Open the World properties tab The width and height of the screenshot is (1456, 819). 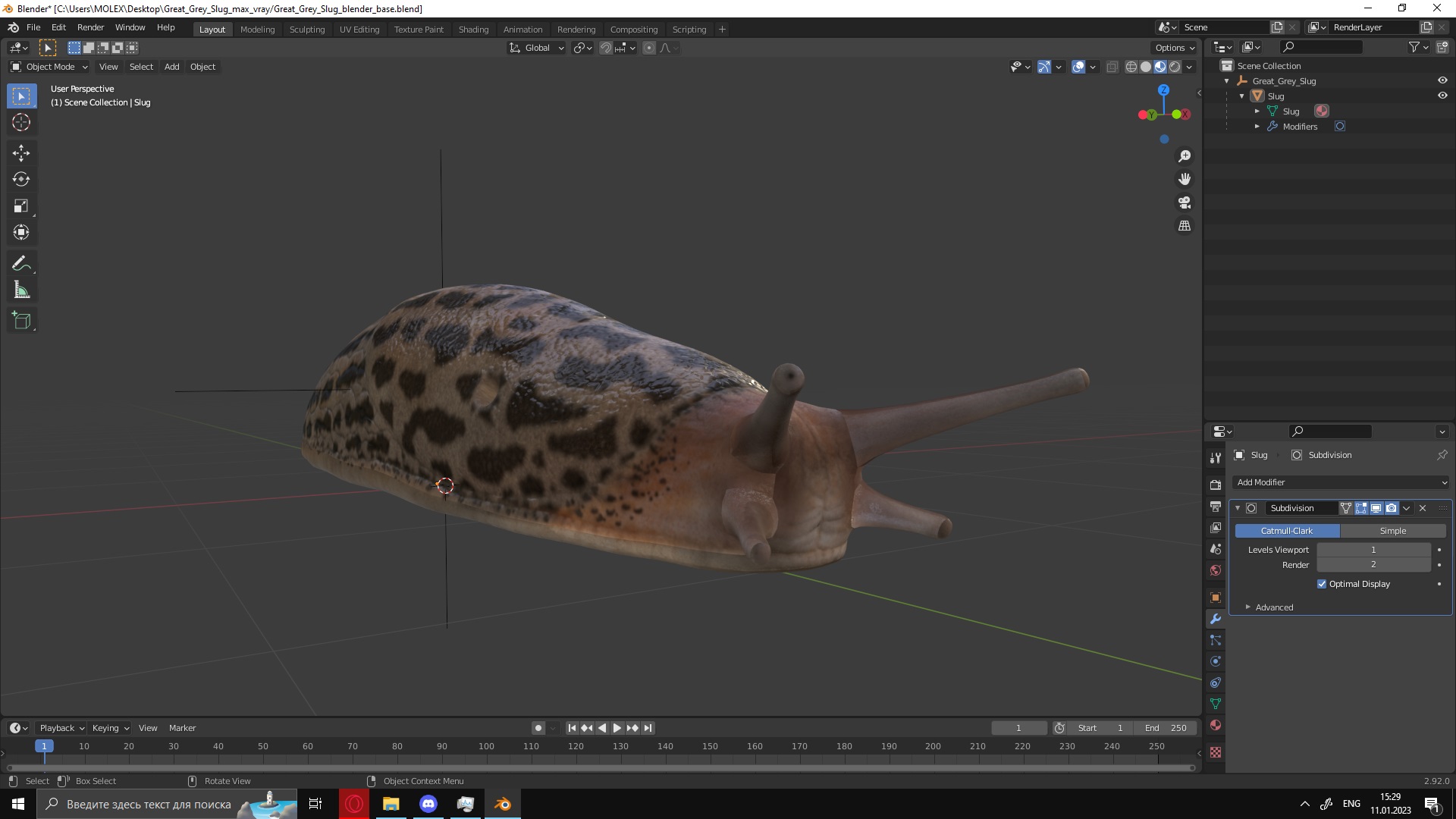coord(1216,570)
